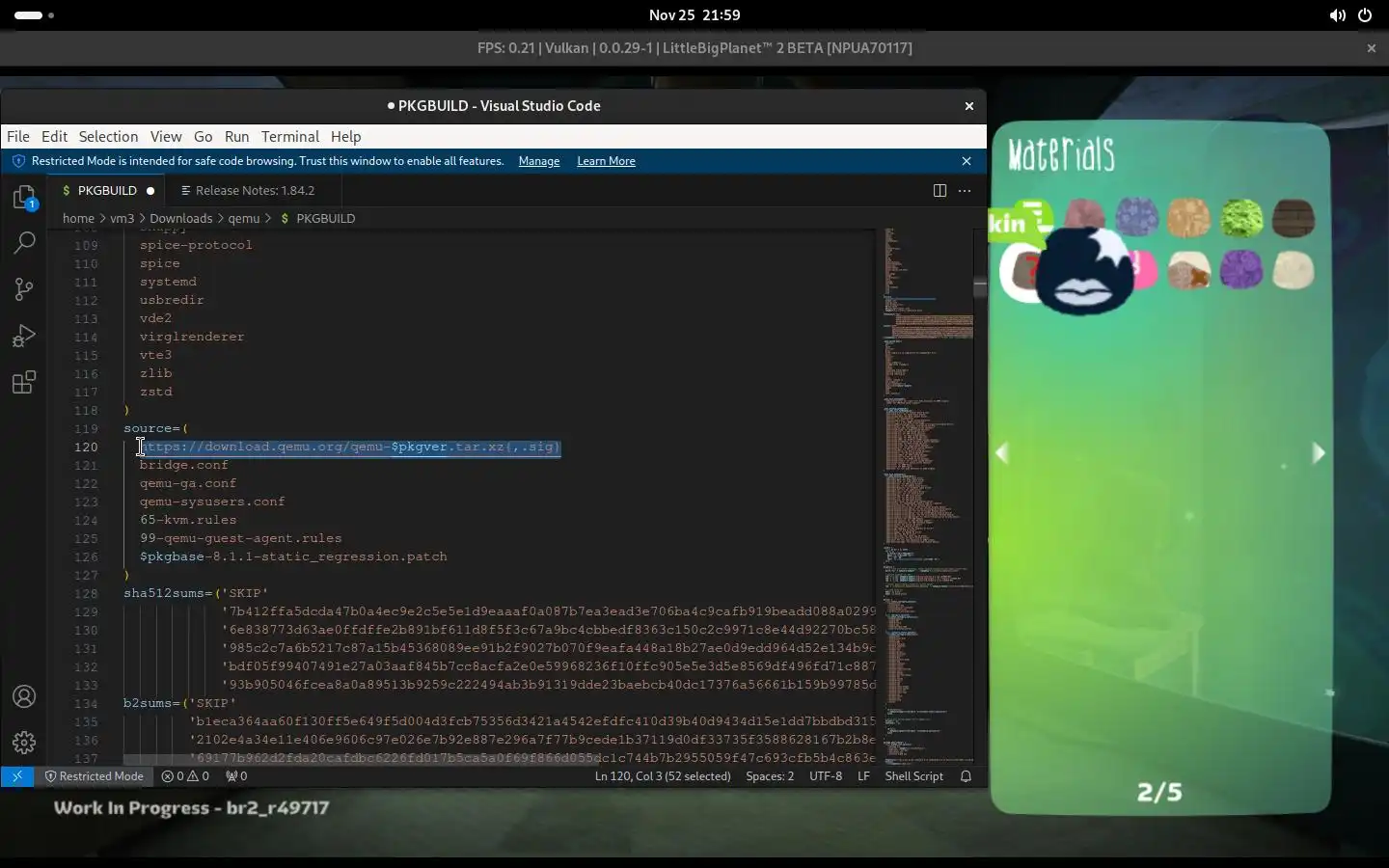1389x868 pixels.
Task: Click the ports forwarded indicator in status bar
Action: [236, 775]
